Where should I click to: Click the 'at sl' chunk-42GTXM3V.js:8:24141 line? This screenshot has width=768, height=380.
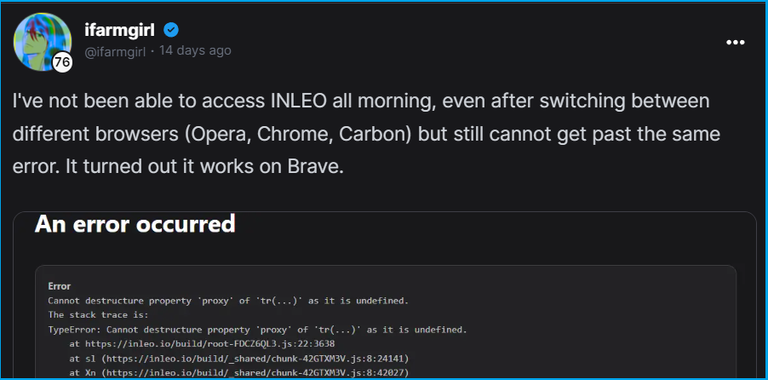click(239, 358)
